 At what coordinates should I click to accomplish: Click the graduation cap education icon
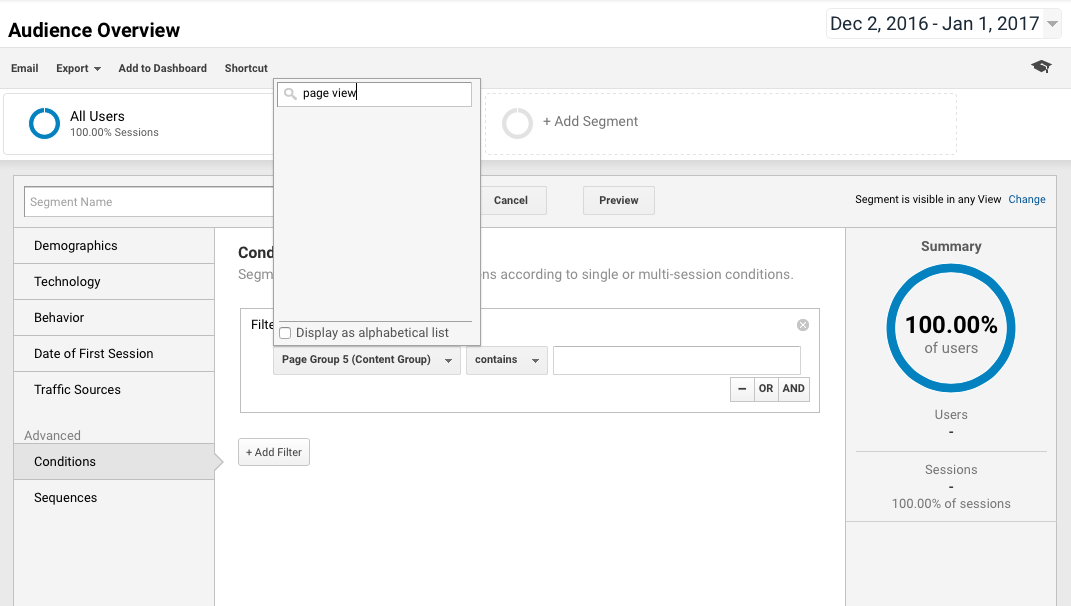[1041, 67]
